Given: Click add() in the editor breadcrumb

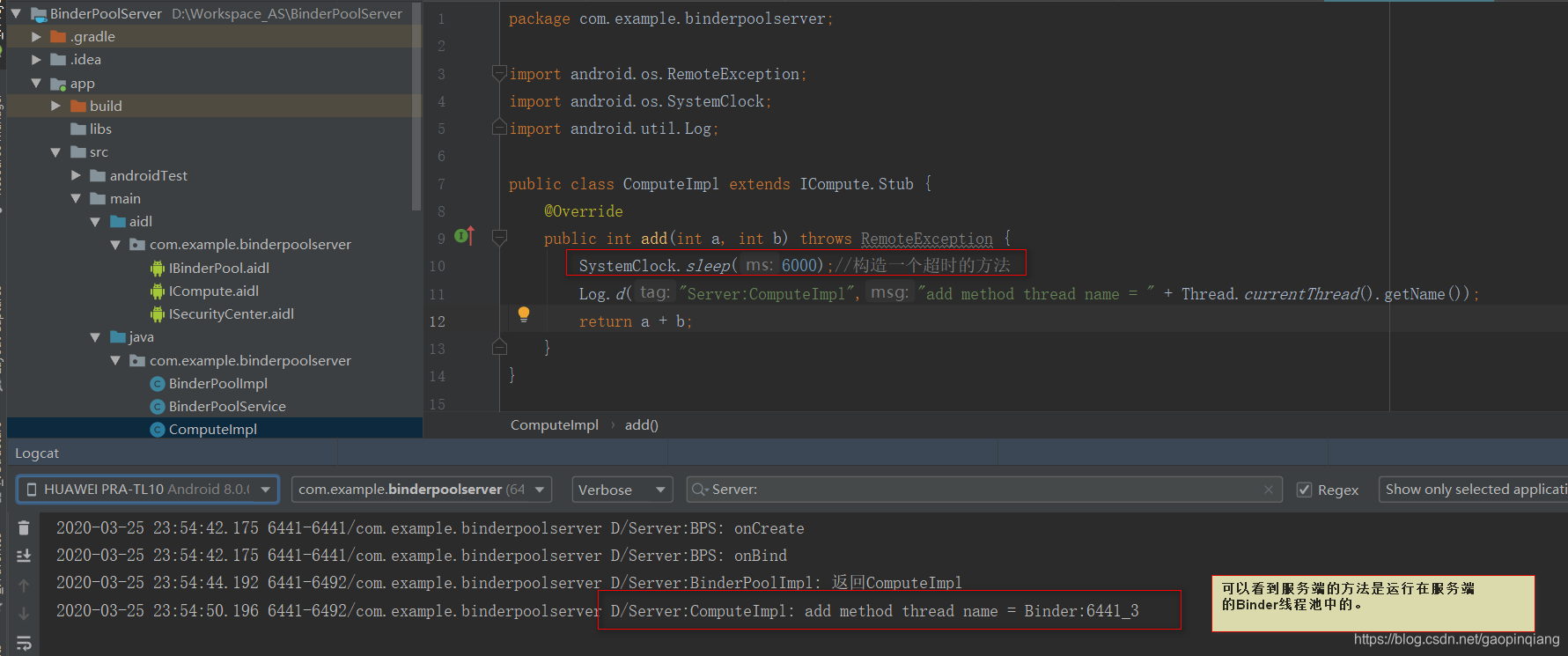Looking at the screenshot, I should click(x=642, y=425).
